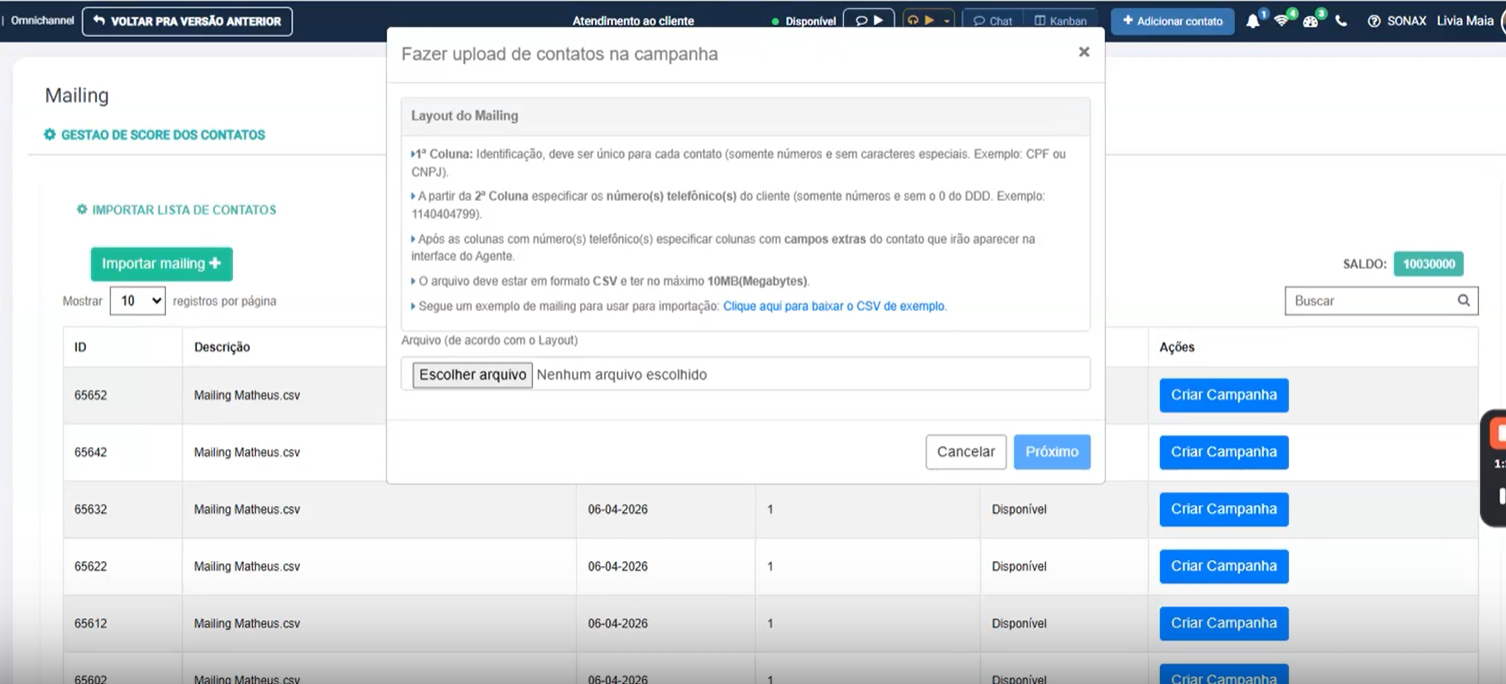This screenshot has height=684, width=1506.
Task: Click Criar Campanha for mailing 65632
Action: (1224, 509)
